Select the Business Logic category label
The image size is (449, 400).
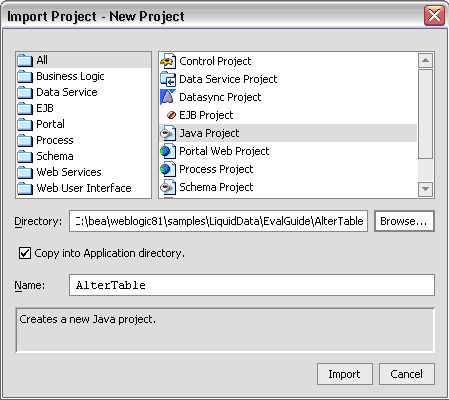click(x=70, y=76)
